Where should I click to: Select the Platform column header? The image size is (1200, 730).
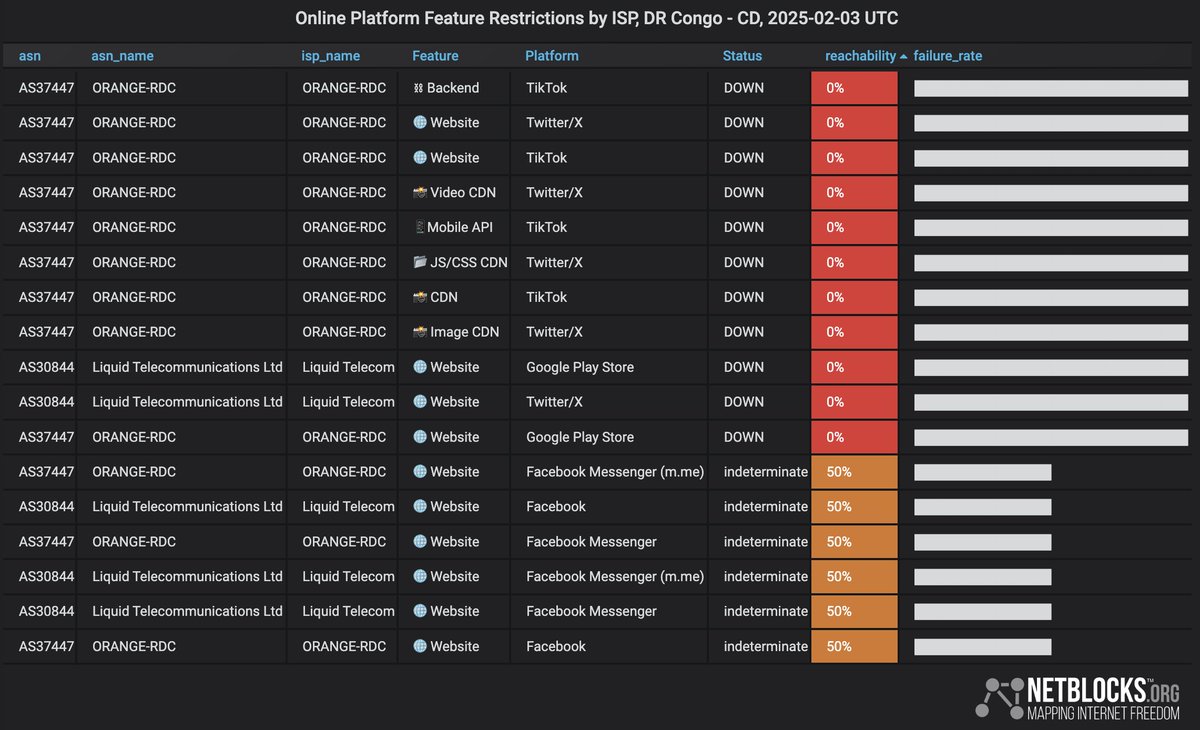click(552, 56)
